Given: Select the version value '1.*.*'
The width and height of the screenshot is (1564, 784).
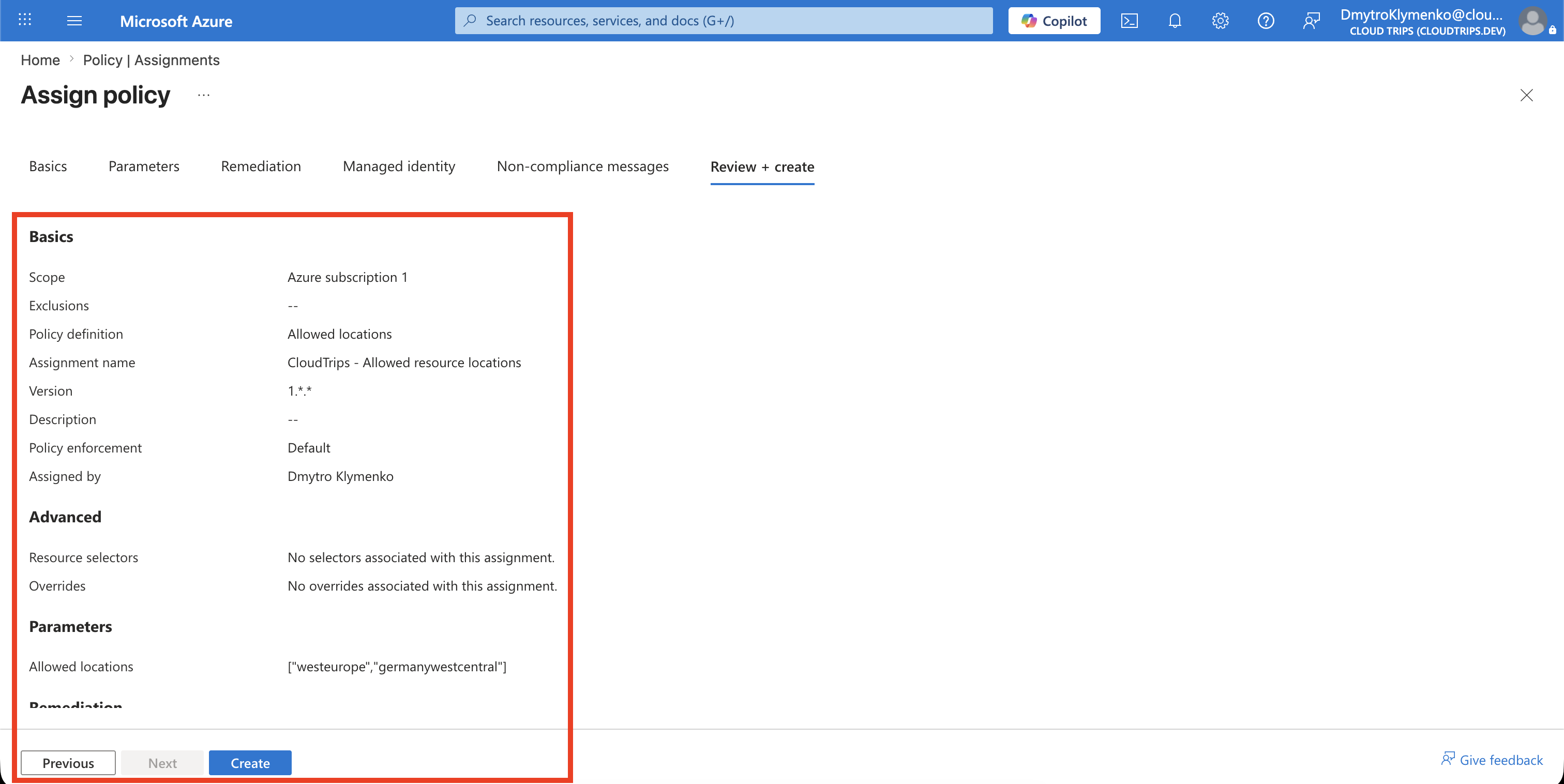Looking at the screenshot, I should click(x=299, y=391).
